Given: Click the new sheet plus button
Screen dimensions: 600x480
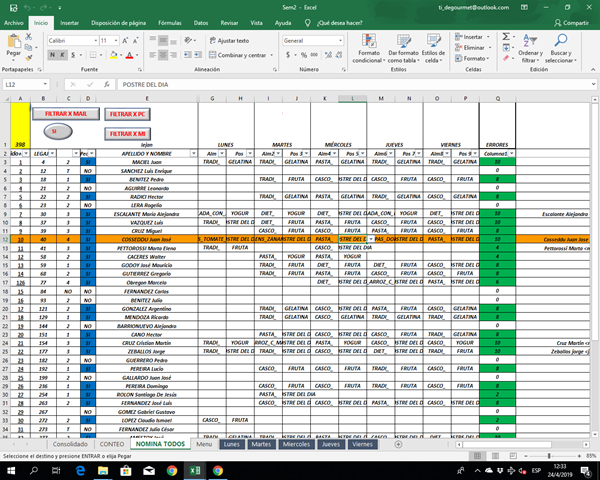Looking at the screenshot, I should 398,444.
